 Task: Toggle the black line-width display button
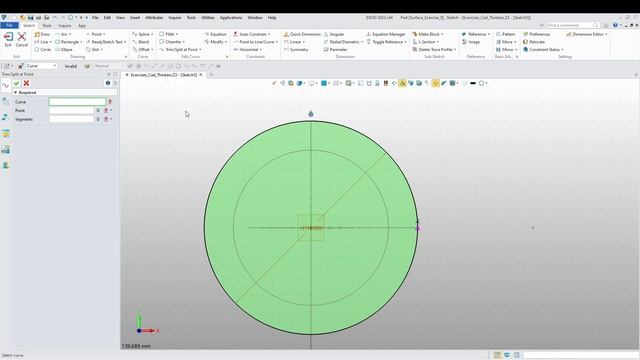click(473, 83)
